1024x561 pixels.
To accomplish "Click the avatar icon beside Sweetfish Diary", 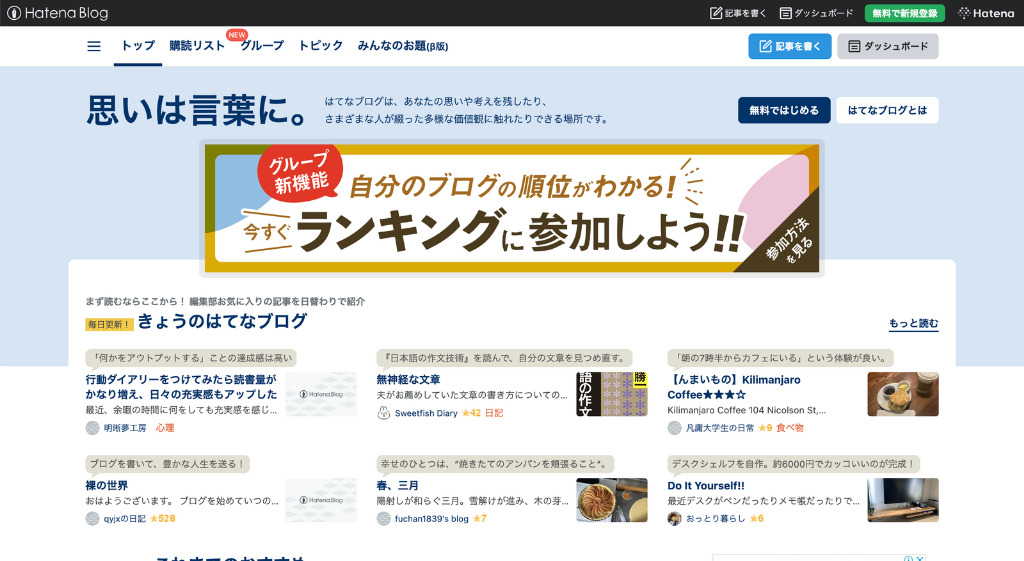I will (383, 413).
